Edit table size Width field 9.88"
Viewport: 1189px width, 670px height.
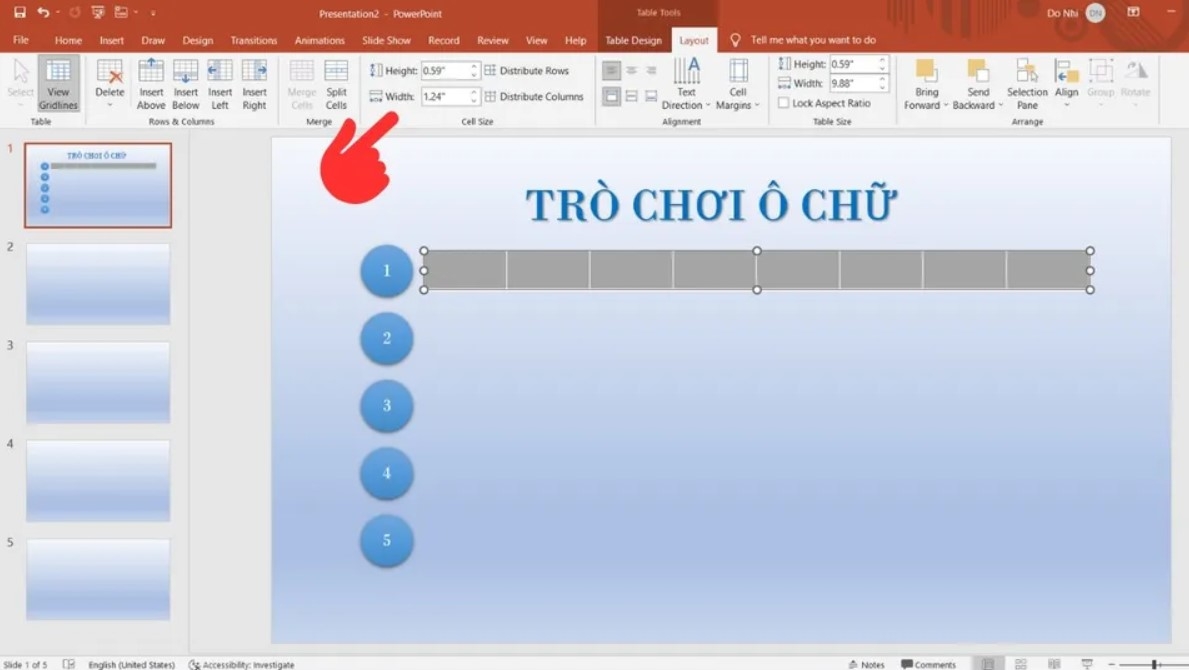[854, 83]
